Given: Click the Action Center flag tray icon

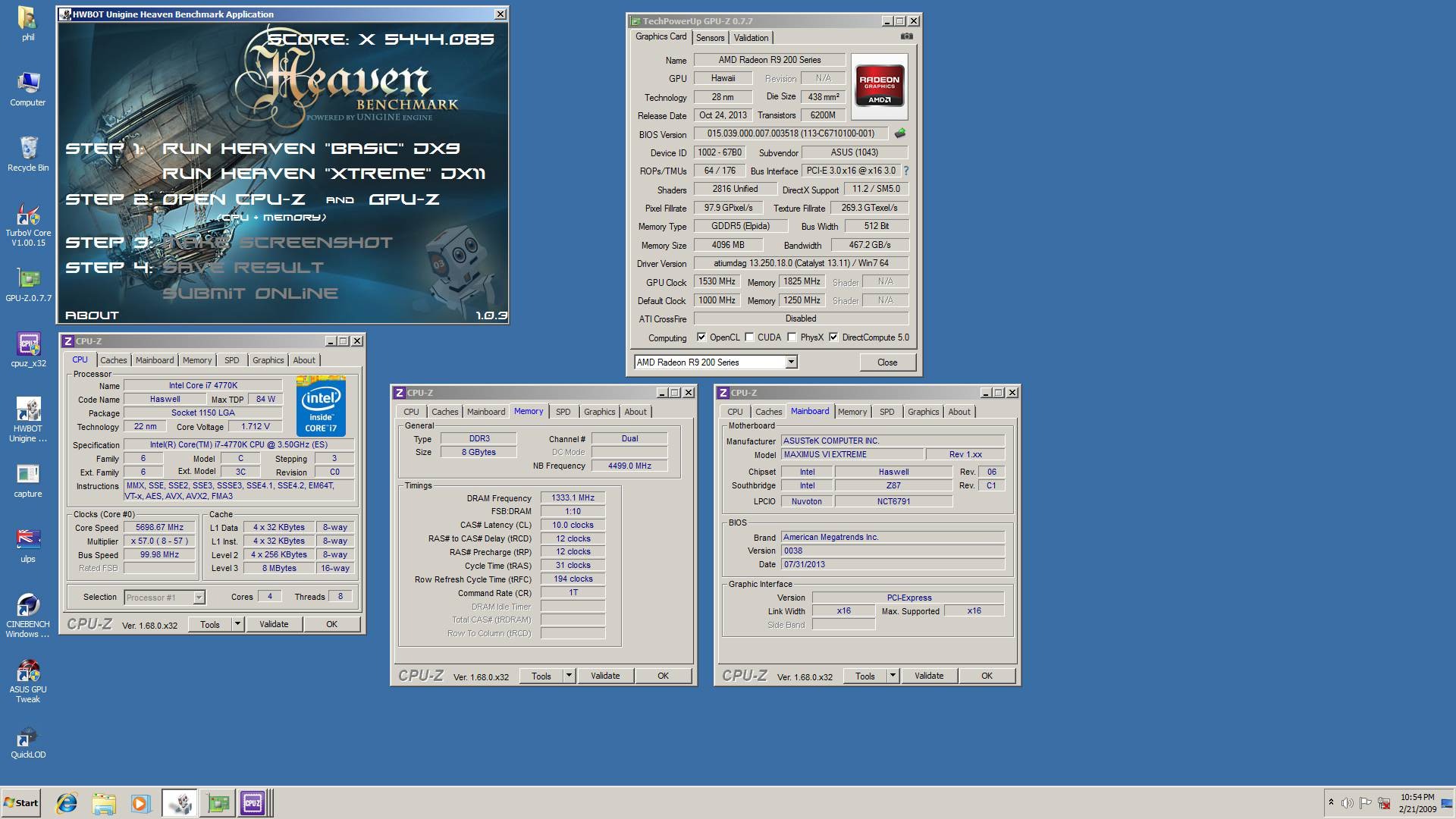Looking at the screenshot, I should tap(1365, 803).
